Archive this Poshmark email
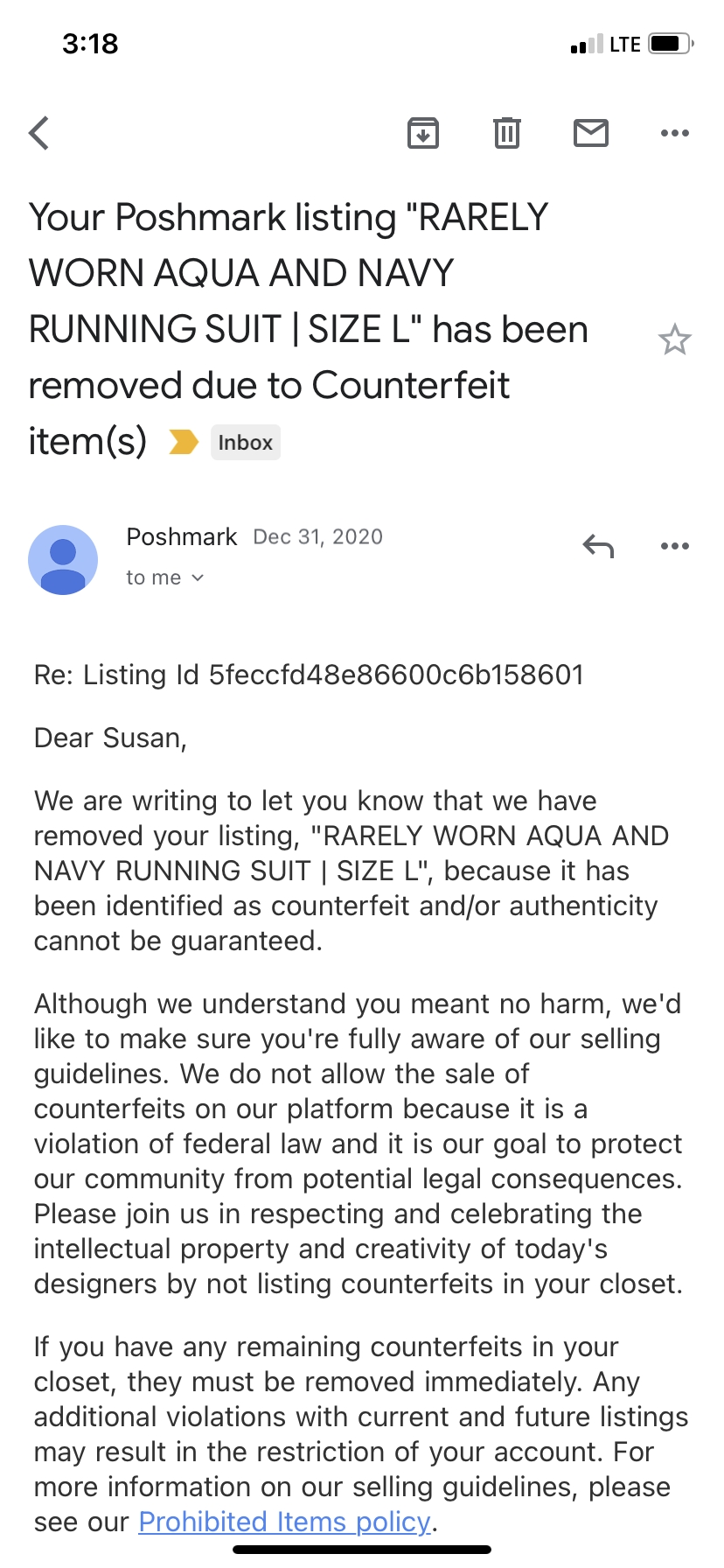The height and width of the screenshot is (1568, 724). [423, 133]
